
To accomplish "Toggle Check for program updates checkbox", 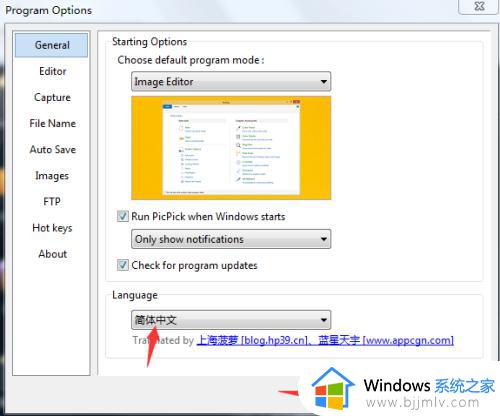I will click(122, 265).
